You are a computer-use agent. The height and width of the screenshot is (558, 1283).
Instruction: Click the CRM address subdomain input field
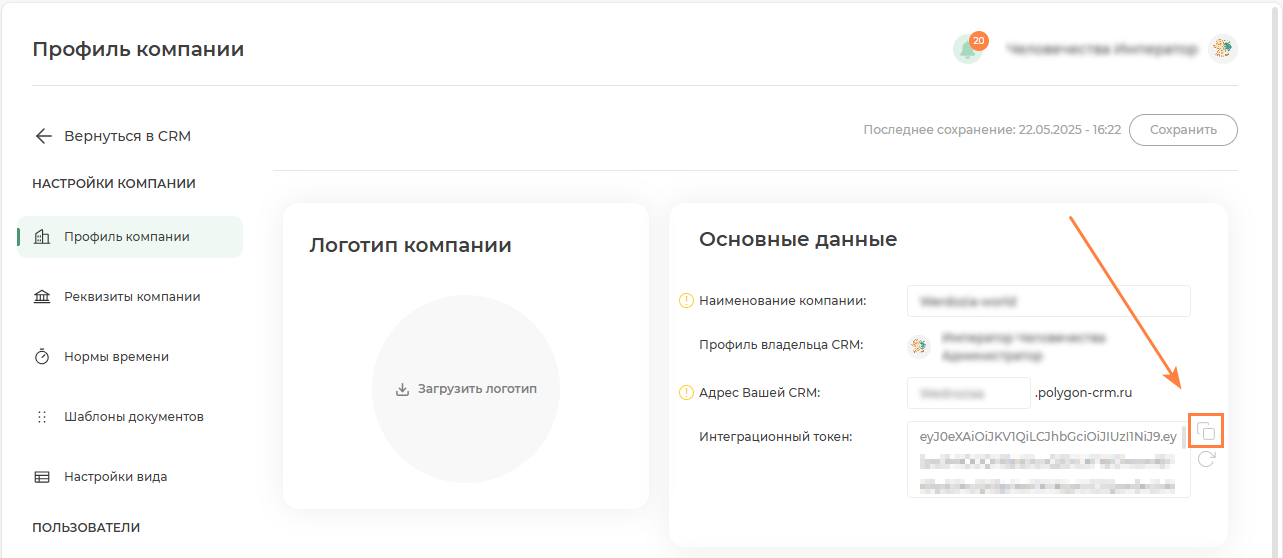point(968,393)
